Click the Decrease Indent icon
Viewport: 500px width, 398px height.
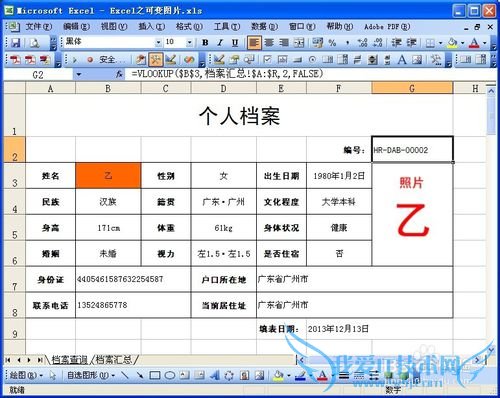(396, 43)
